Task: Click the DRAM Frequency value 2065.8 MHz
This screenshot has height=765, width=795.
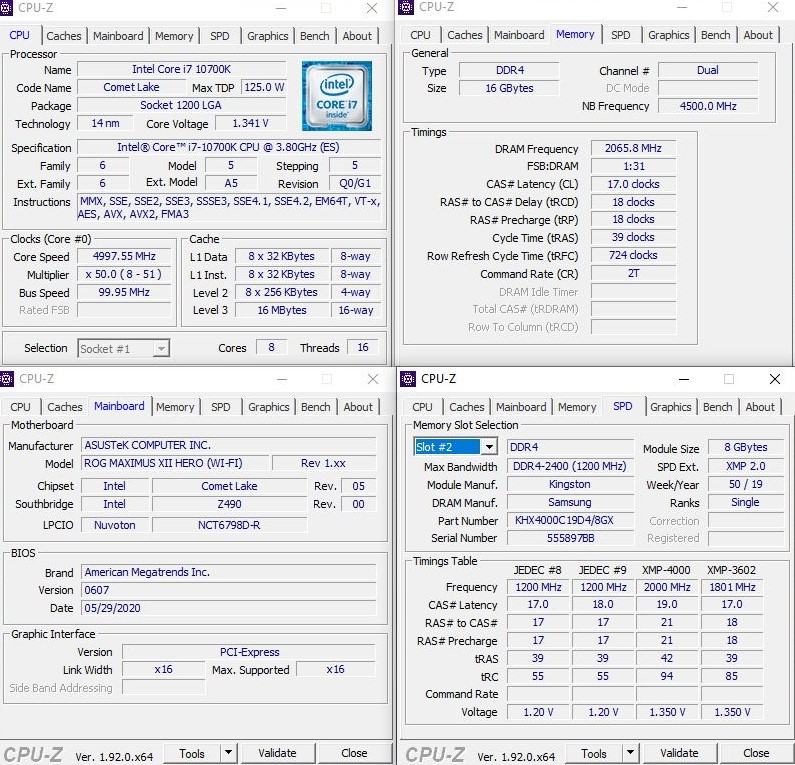Action: tap(633, 148)
